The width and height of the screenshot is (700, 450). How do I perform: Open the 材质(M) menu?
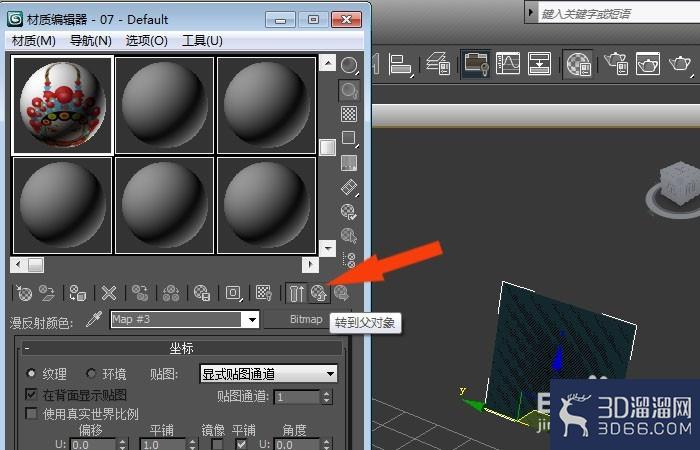[x=34, y=41]
